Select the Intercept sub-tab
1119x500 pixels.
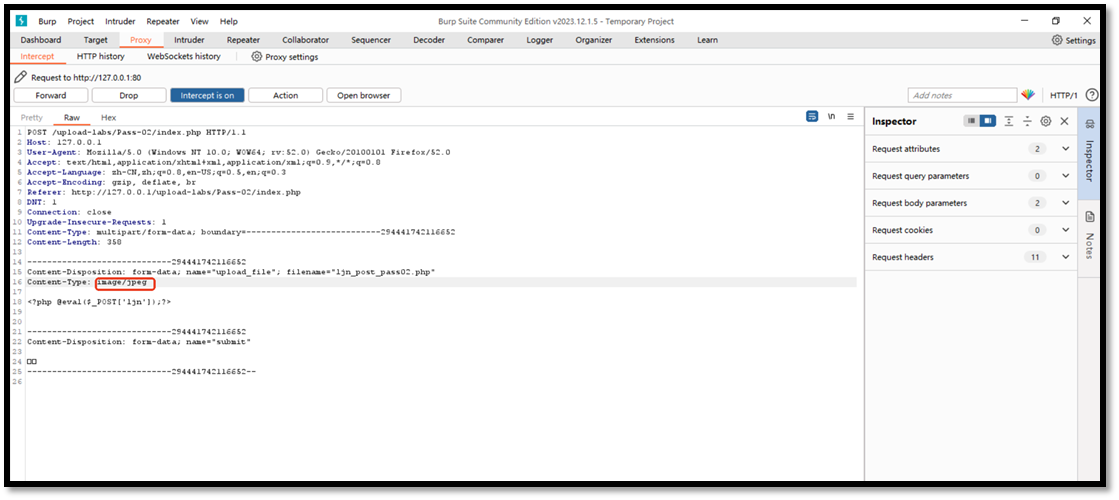(x=37, y=56)
